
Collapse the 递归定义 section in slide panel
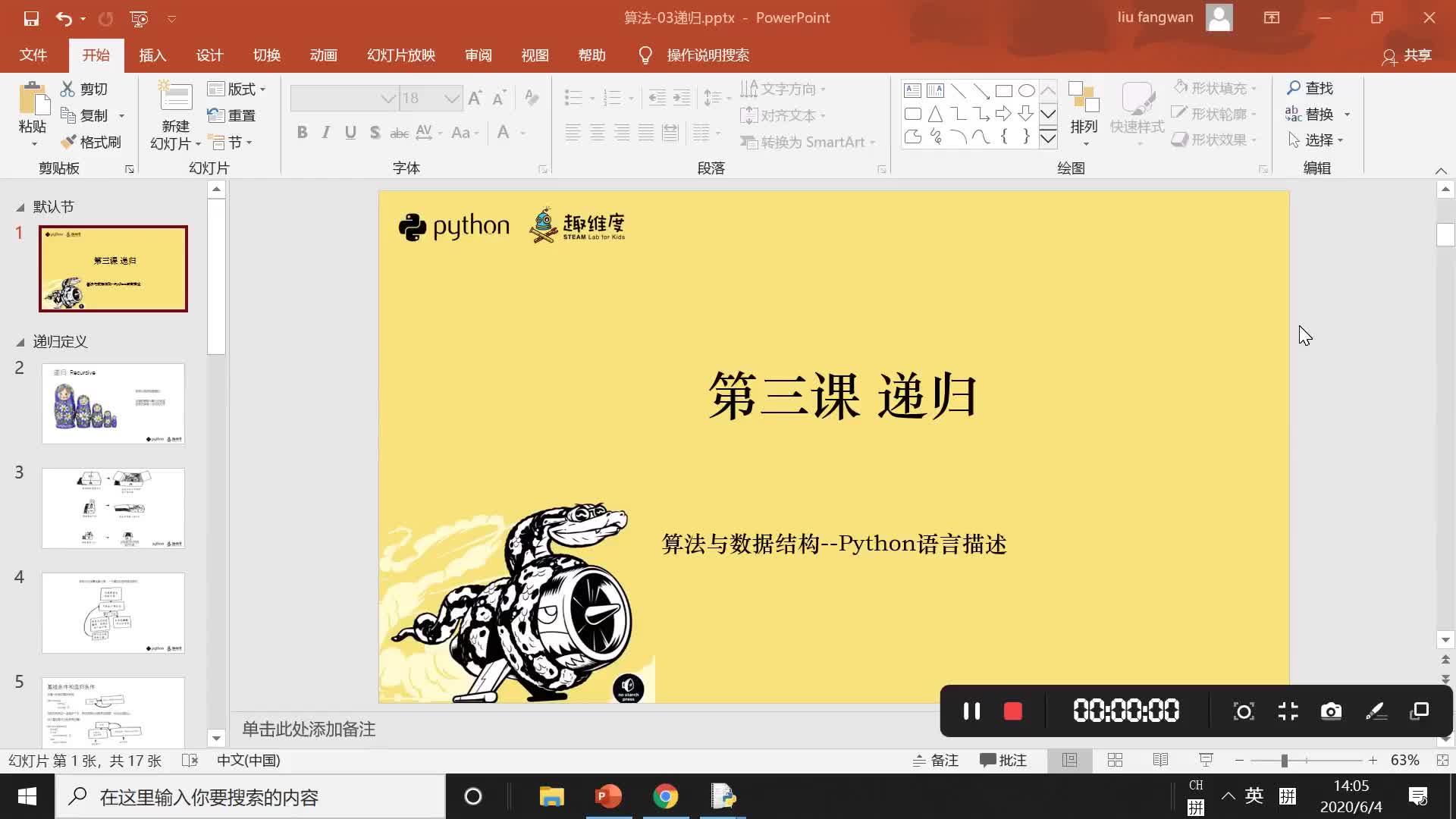pyautogui.click(x=20, y=342)
